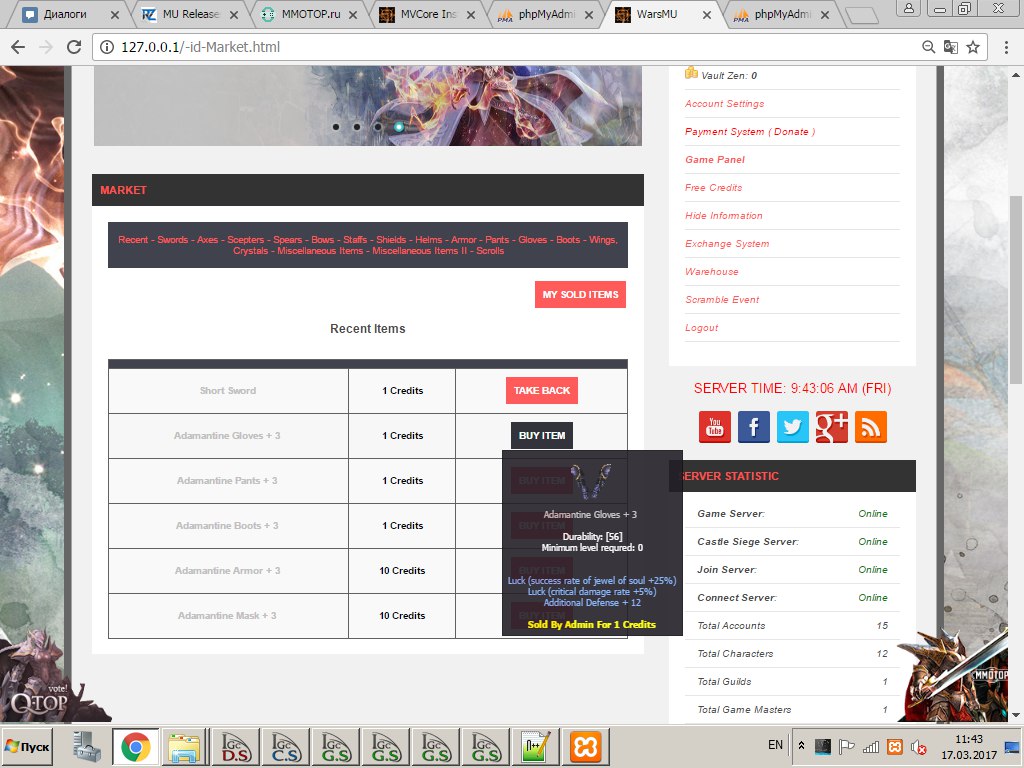Reload the page with refresh button
Screen dimensions: 1024x768
[x=74, y=47]
